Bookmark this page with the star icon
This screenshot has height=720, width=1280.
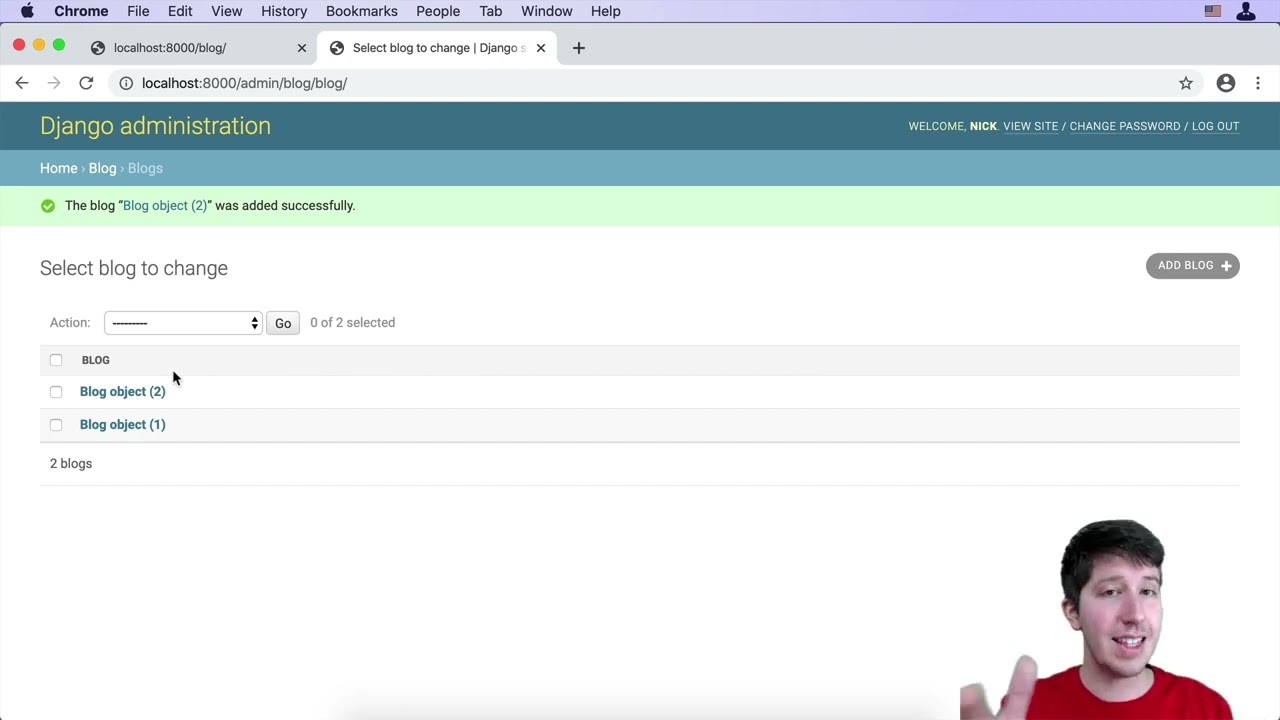pos(1186,83)
